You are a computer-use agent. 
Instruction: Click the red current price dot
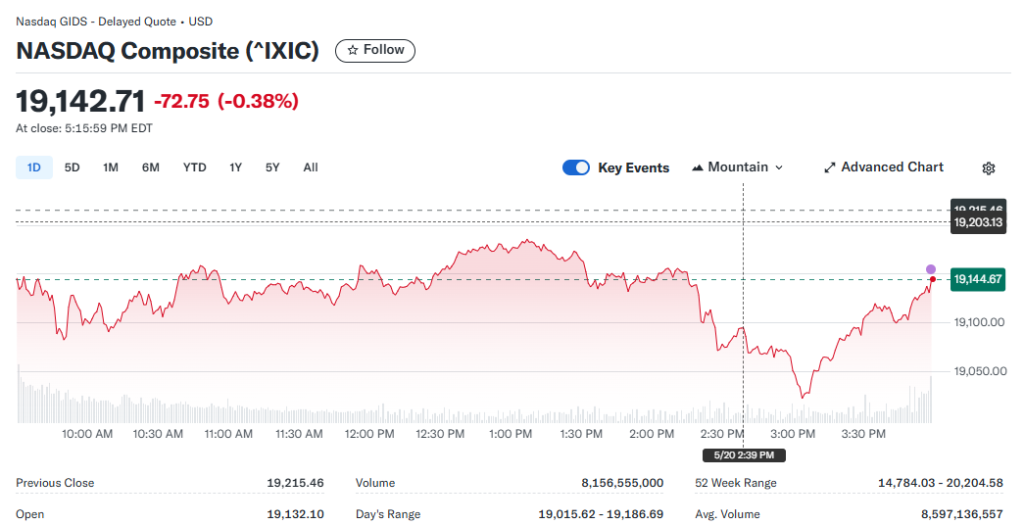[x=933, y=279]
